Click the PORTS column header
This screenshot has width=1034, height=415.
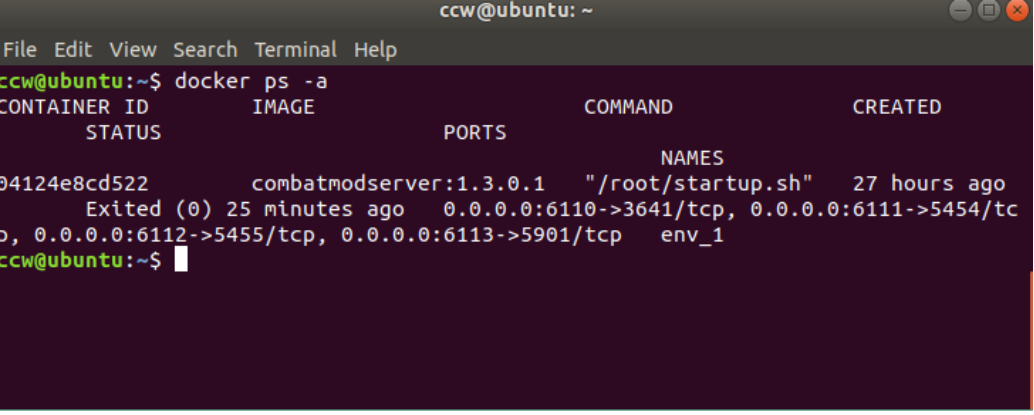click(x=475, y=133)
